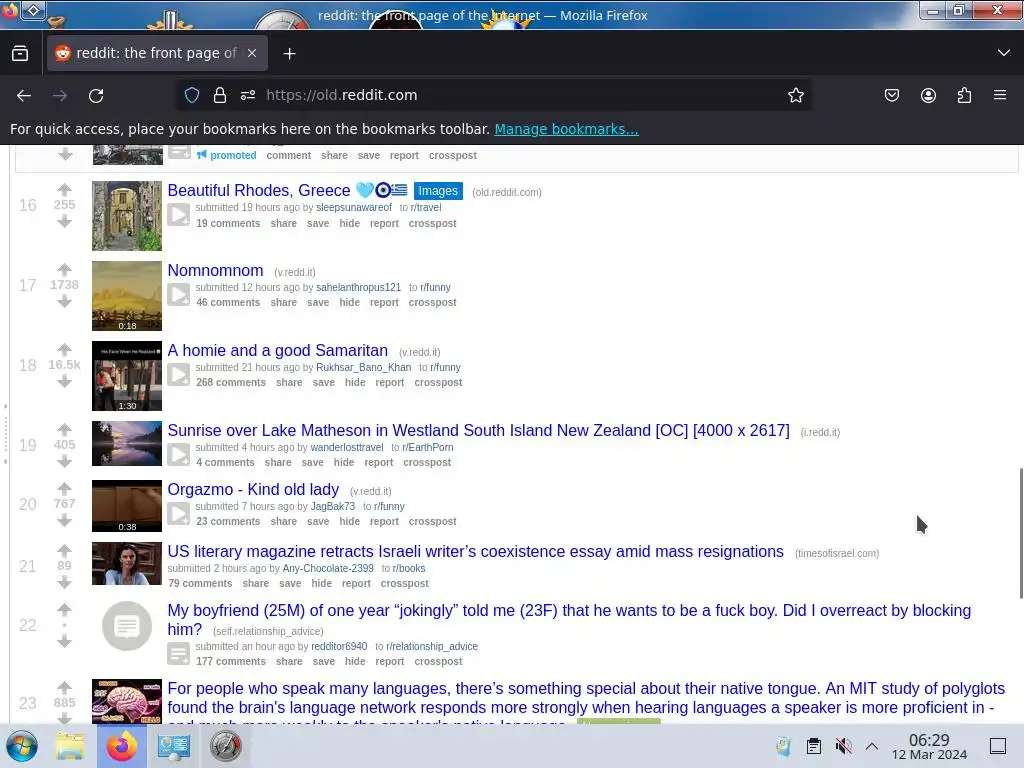1024x768 pixels.
Task: Toggle the muted volume tray icon
Action: (x=843, y=746)
